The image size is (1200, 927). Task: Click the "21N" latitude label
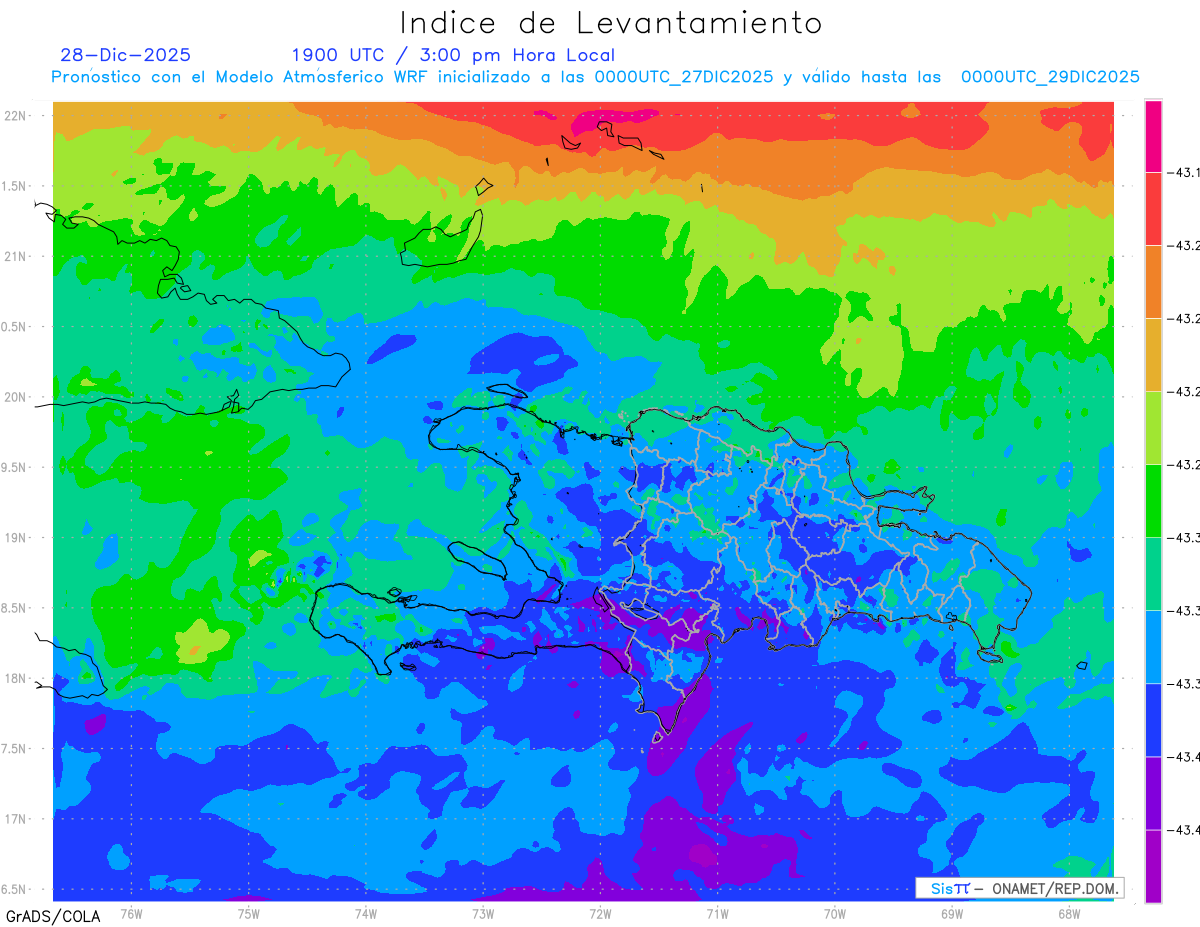(x=16, y=256)
